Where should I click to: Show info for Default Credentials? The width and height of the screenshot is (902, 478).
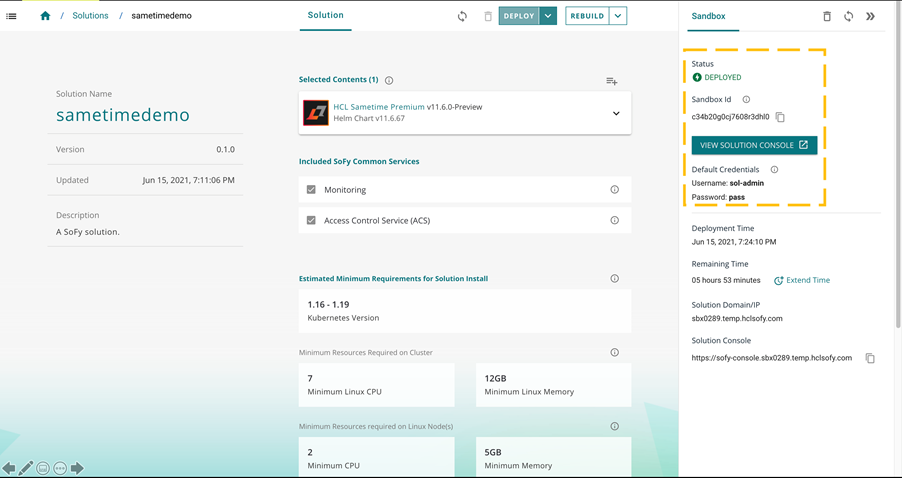point(774,170)
